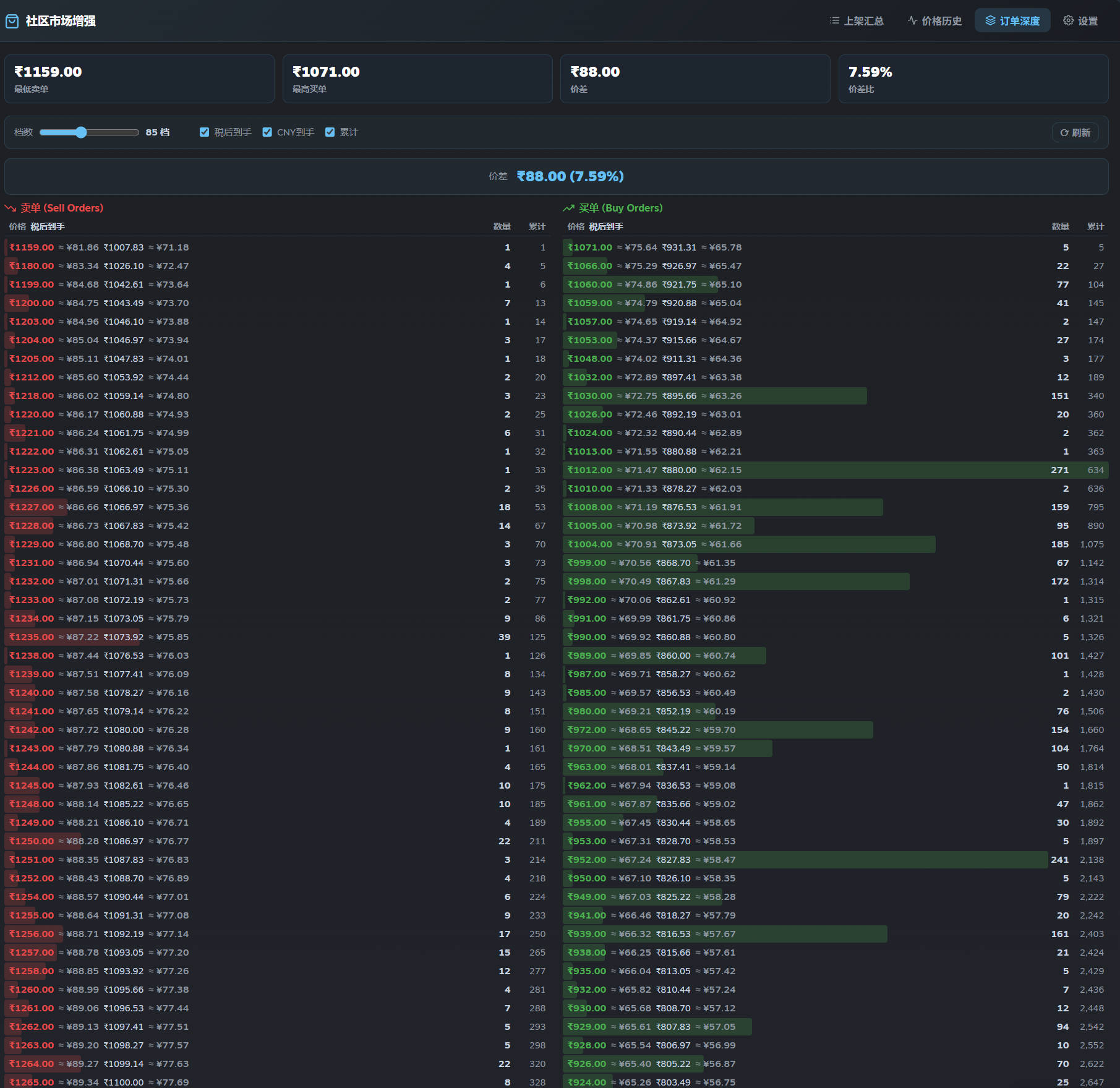Click the 85 档 level count label
Image resolution: width=1120 pixels, height=1088 pixels.
tap(158, 132)
